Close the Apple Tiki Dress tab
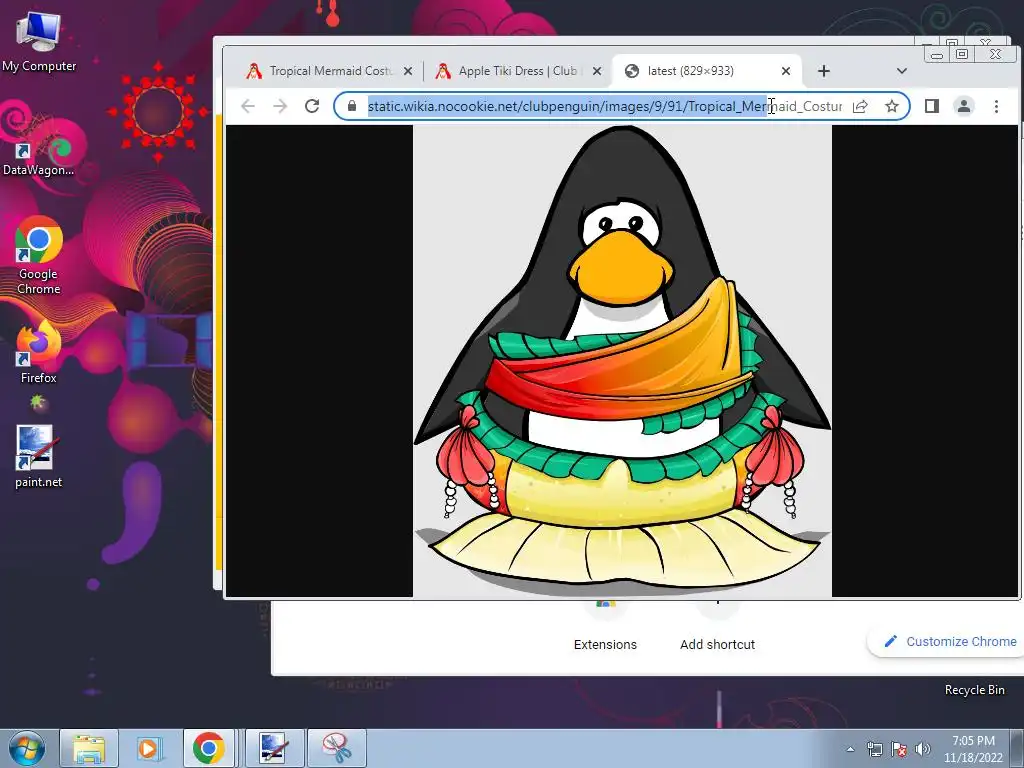This screenshot has height=768, width=1024. (x=596, y=71)
